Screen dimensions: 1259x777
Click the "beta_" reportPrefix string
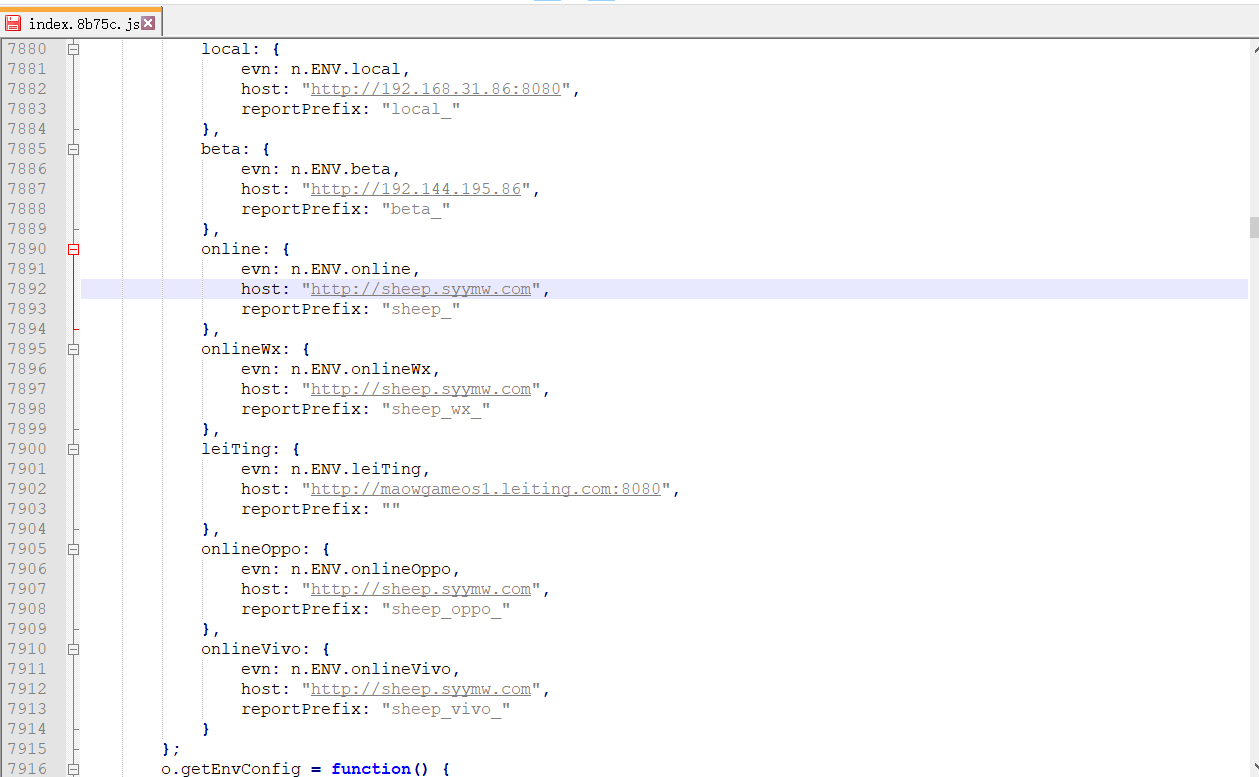pyautogui.click(x=416, y=209)
